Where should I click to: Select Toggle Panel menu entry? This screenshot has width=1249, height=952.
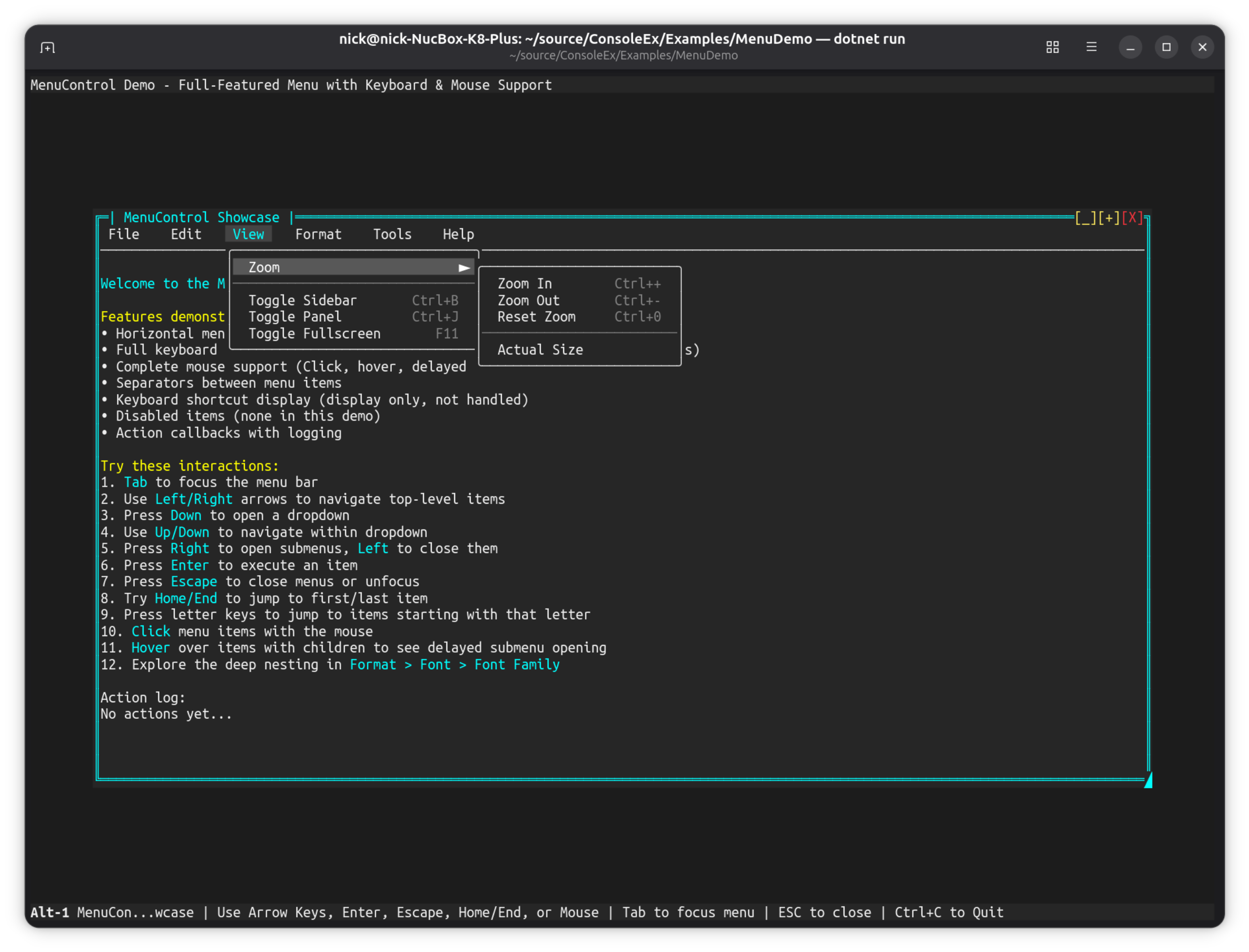tap(294, 317)
